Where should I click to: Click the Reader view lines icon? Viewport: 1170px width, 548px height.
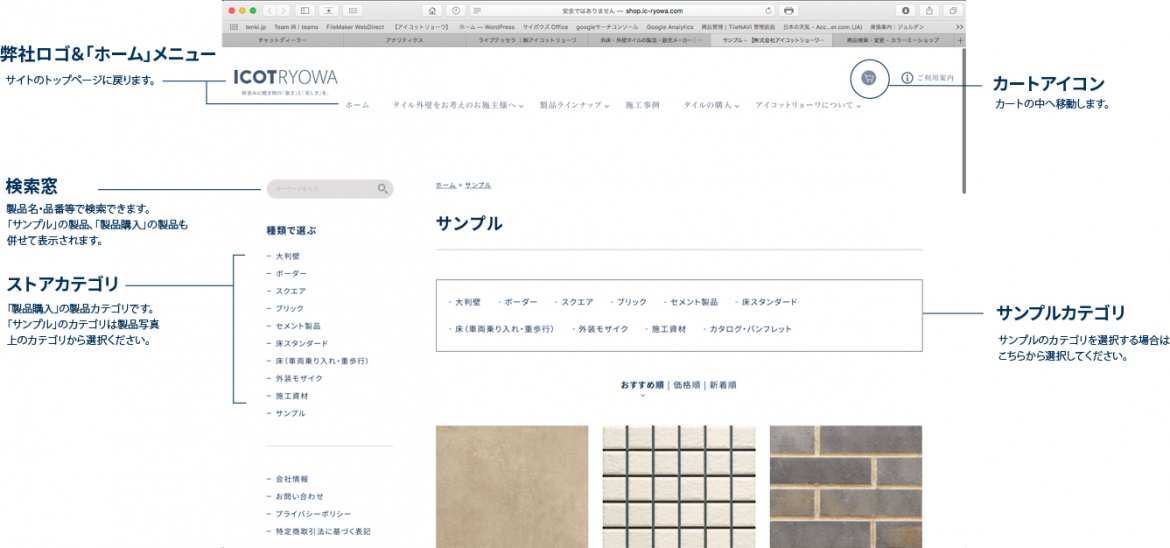477,11
